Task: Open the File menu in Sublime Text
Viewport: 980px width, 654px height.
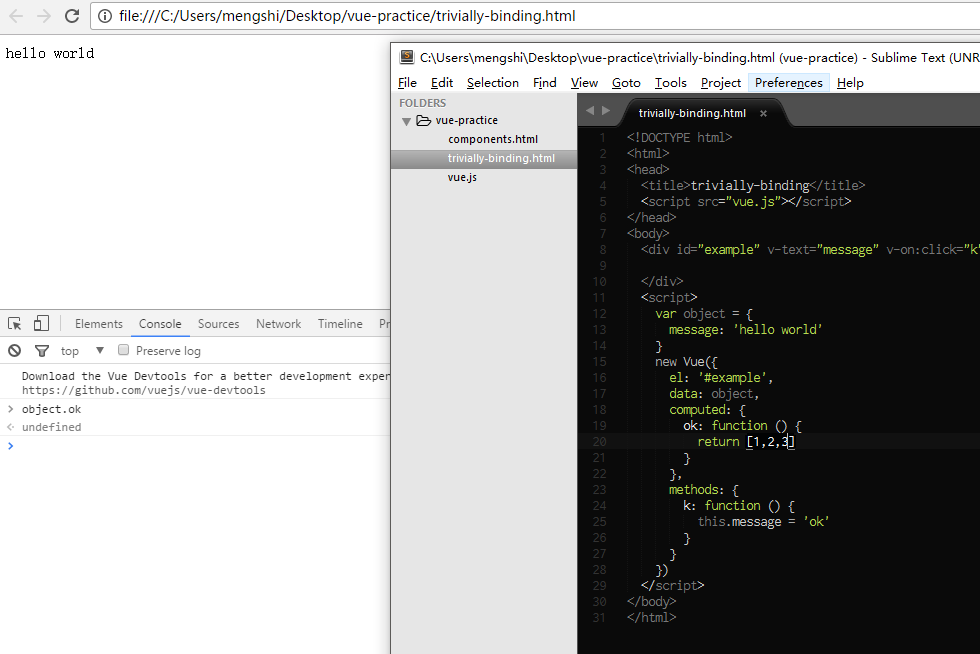Action: 407,83
